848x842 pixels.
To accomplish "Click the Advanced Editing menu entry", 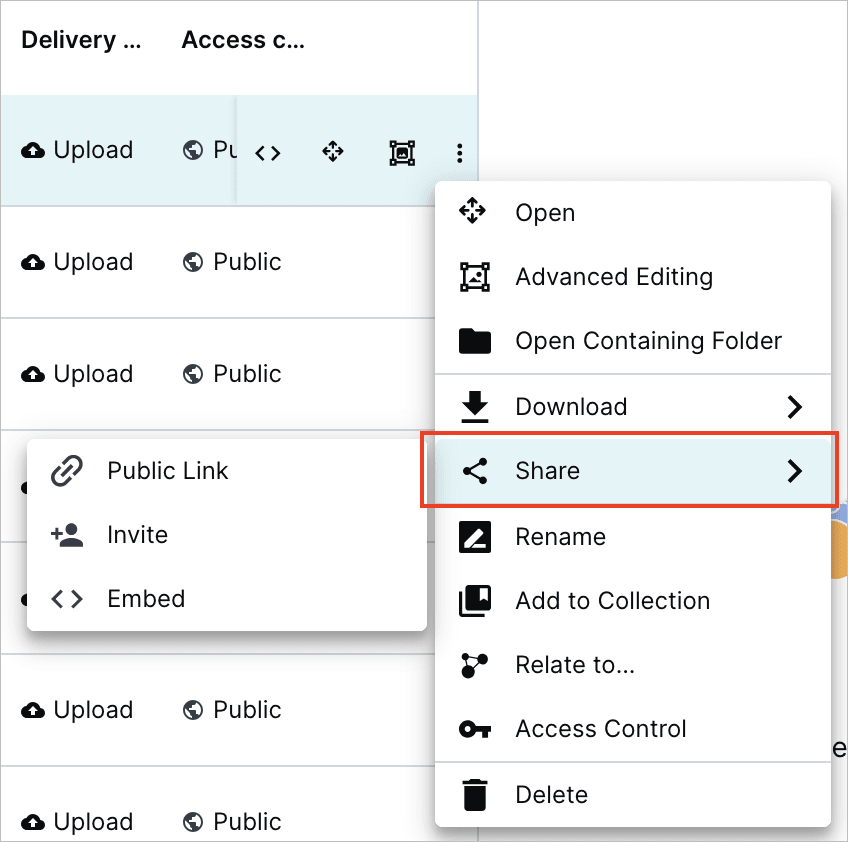I will point(613,277).
